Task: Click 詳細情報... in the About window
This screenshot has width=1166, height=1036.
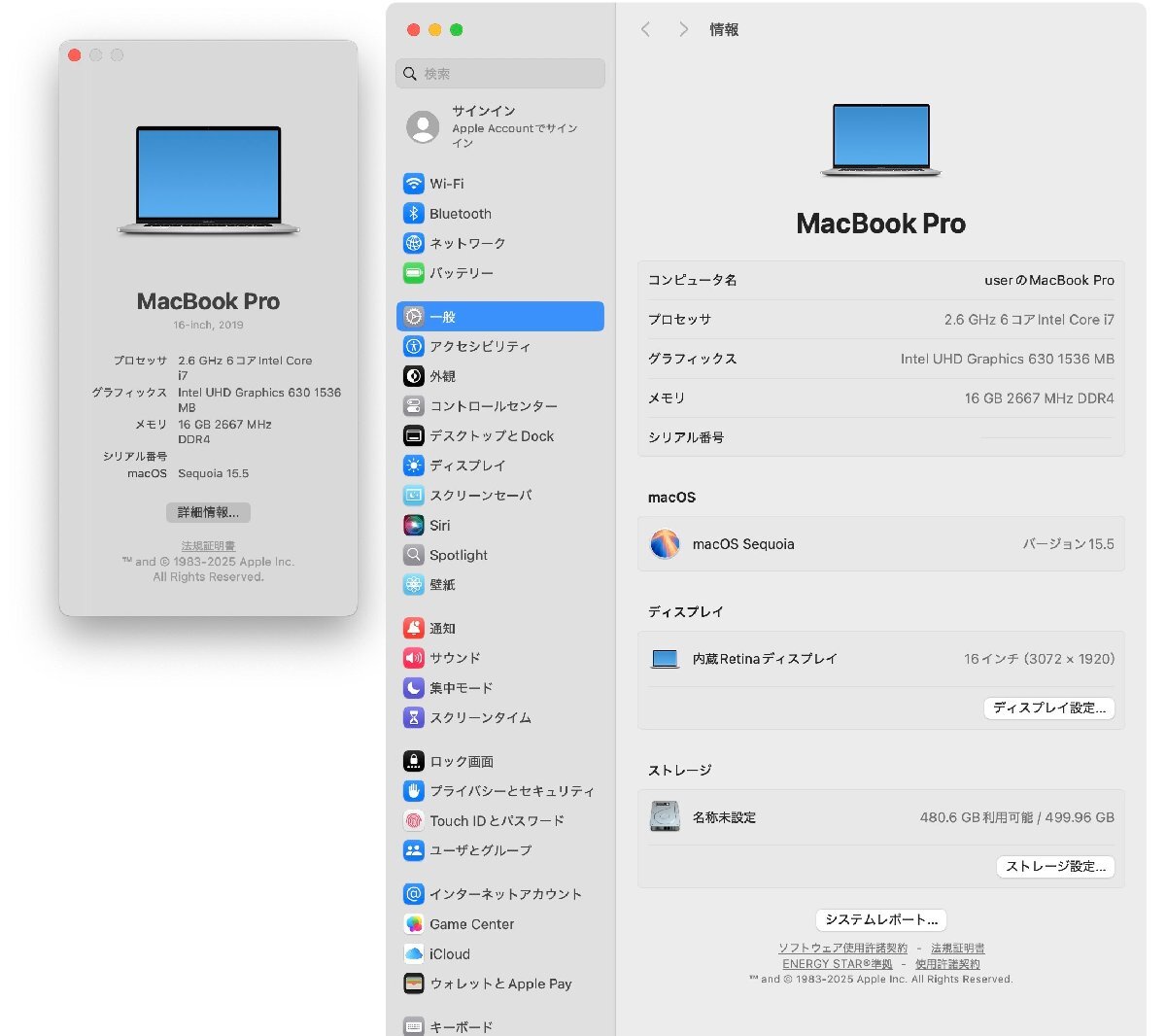Action: [208, 512]
